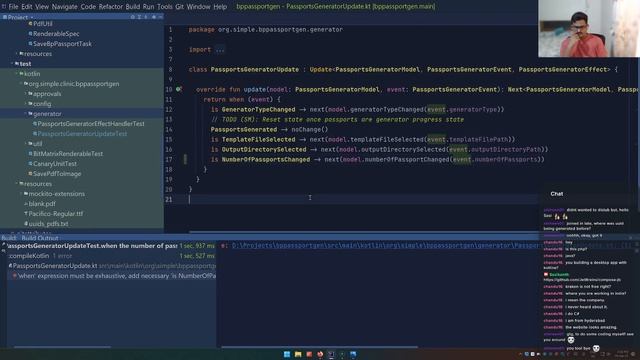Switch to IntelliJ IDEA in the taskbar

pos(331,354)
